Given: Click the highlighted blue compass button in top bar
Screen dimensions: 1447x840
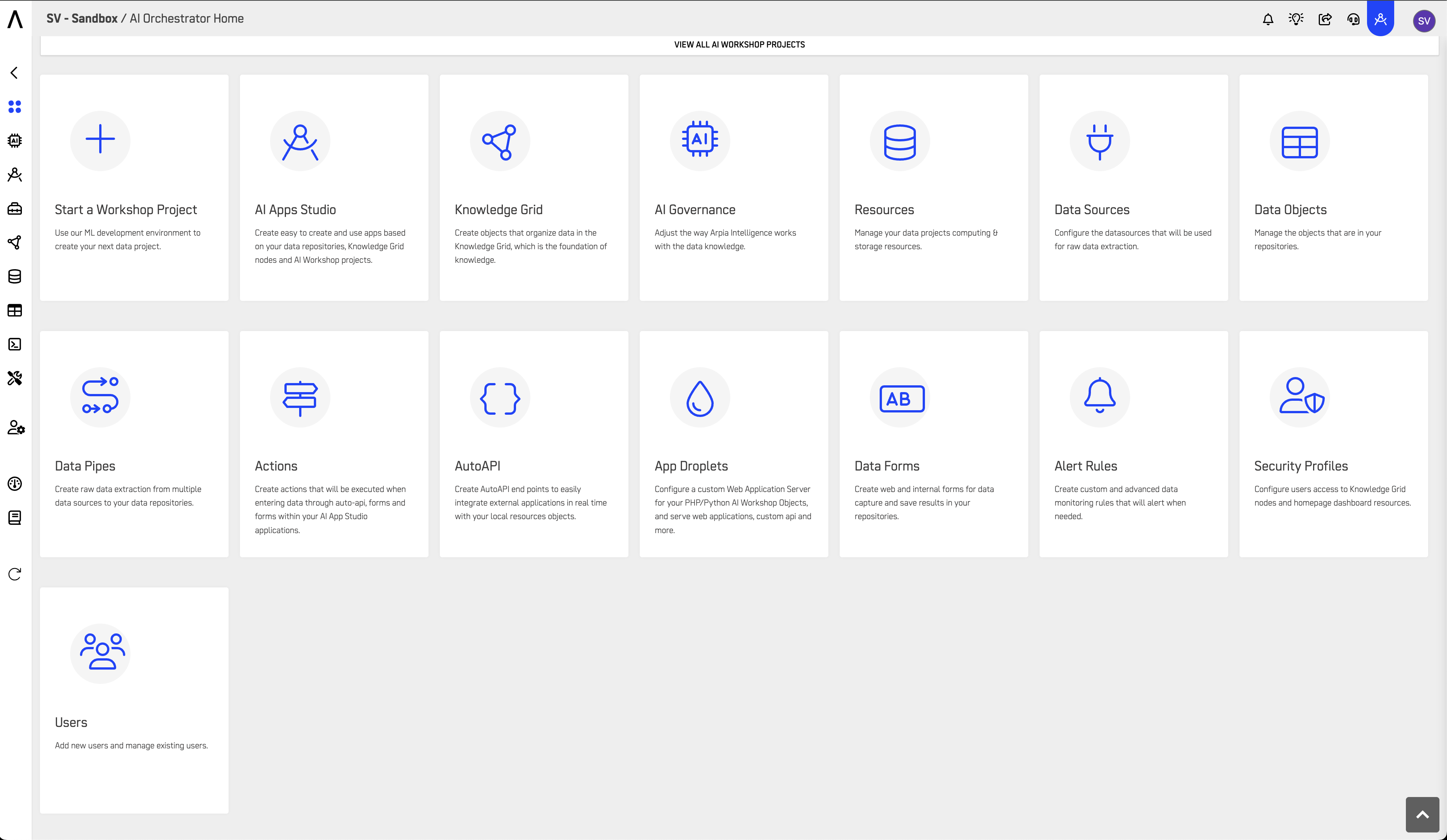Looking at the screenshot, I should click(x=1380, y=19).
